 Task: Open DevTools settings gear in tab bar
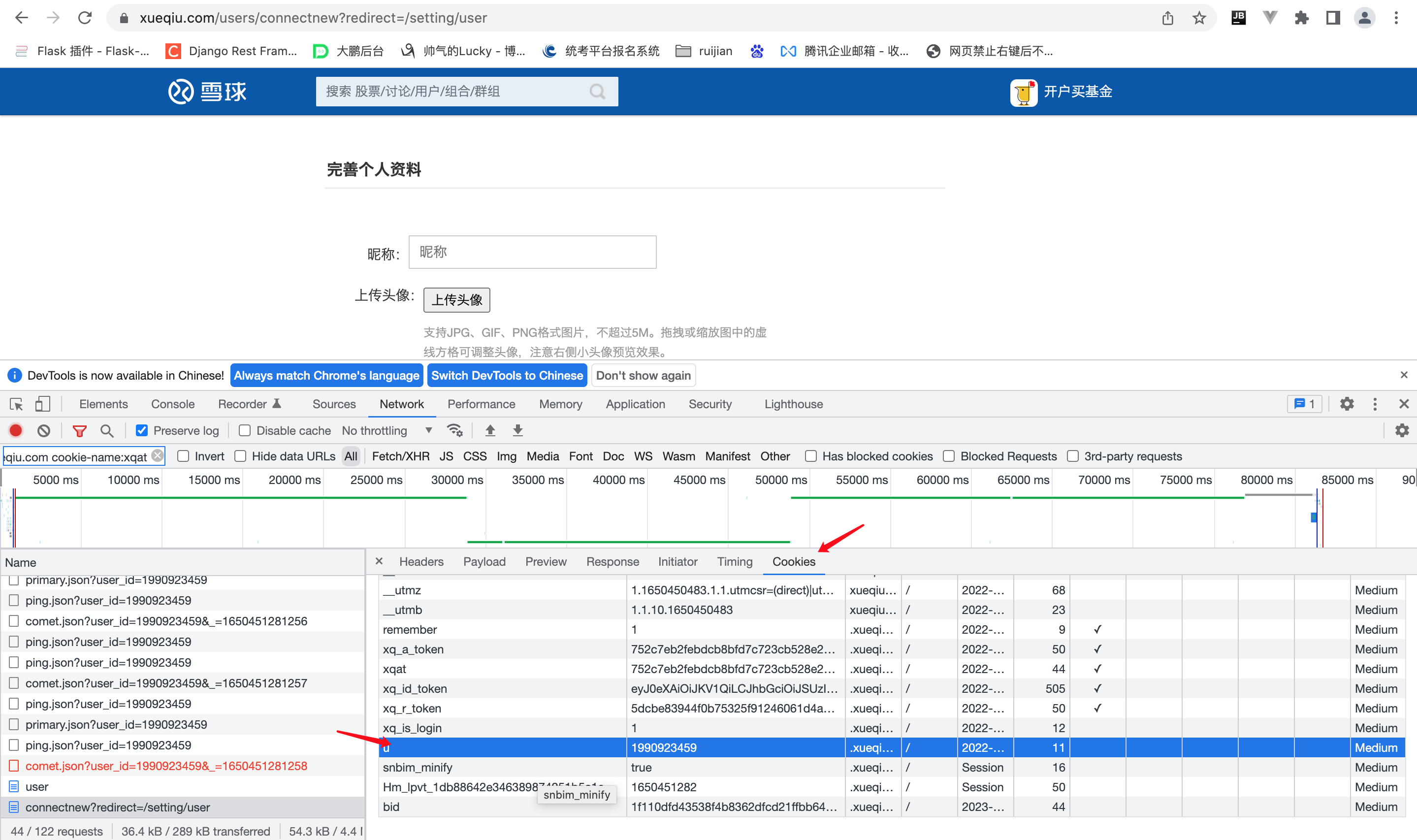[x=1347, y=404]
